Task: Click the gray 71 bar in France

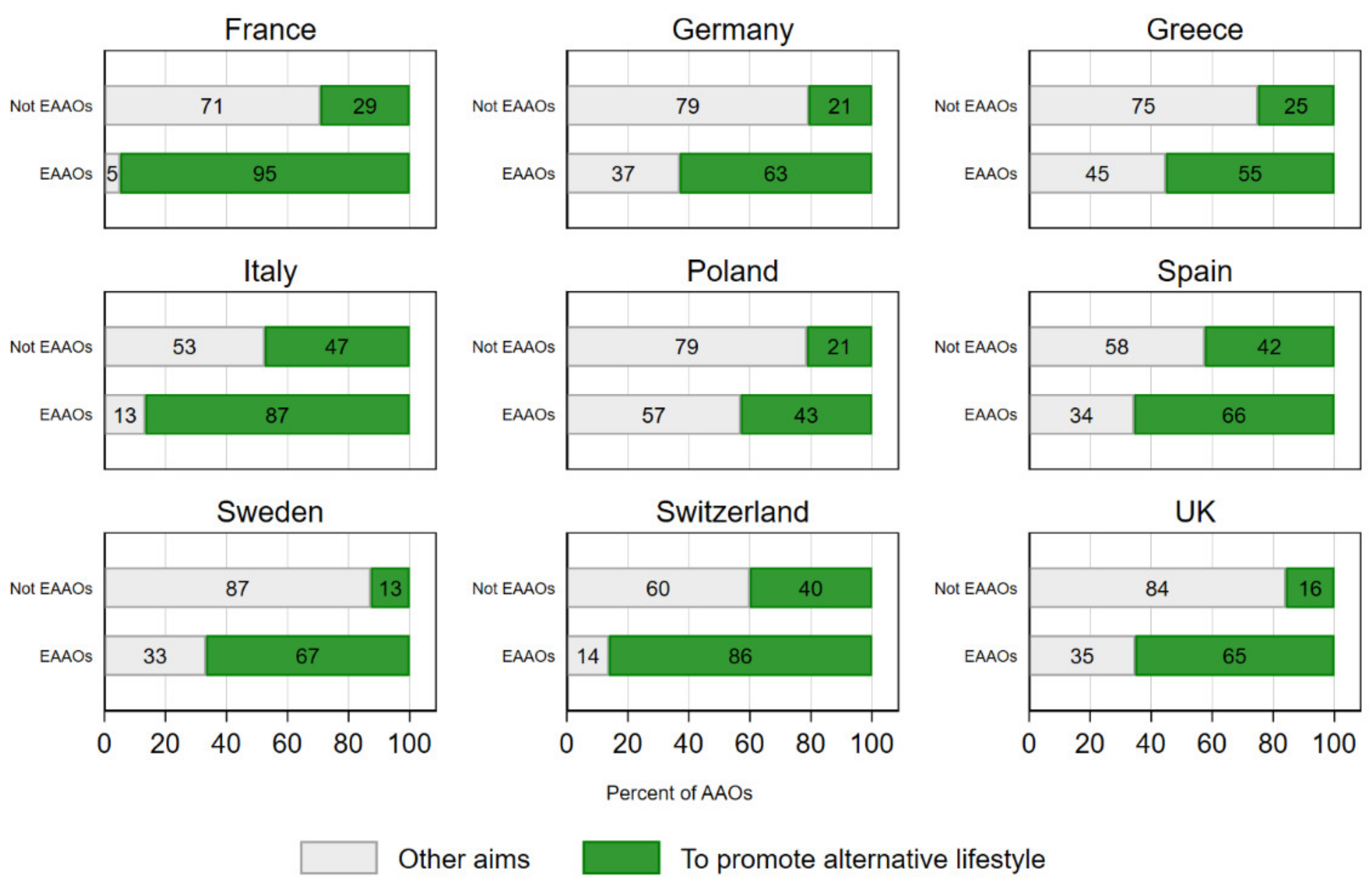Action: pyautogui.click(x=212, y=105)
